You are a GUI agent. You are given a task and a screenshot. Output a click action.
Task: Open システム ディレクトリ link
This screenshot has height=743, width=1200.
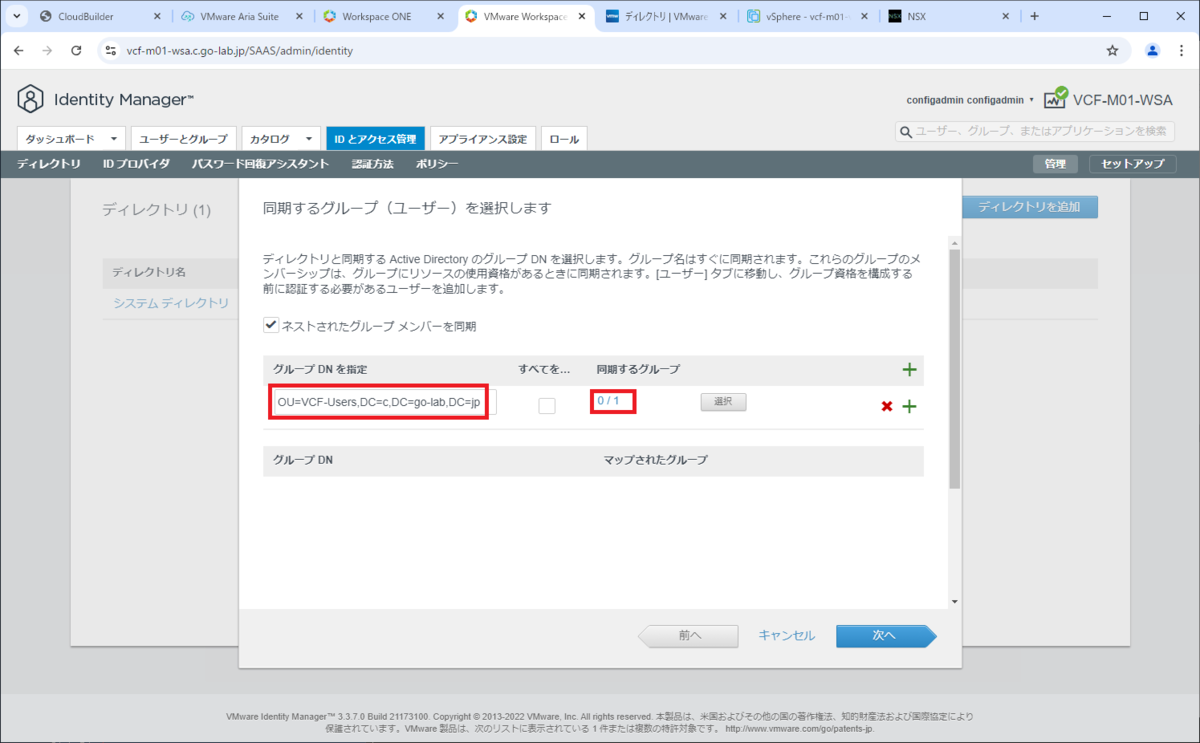click(171, 303)
